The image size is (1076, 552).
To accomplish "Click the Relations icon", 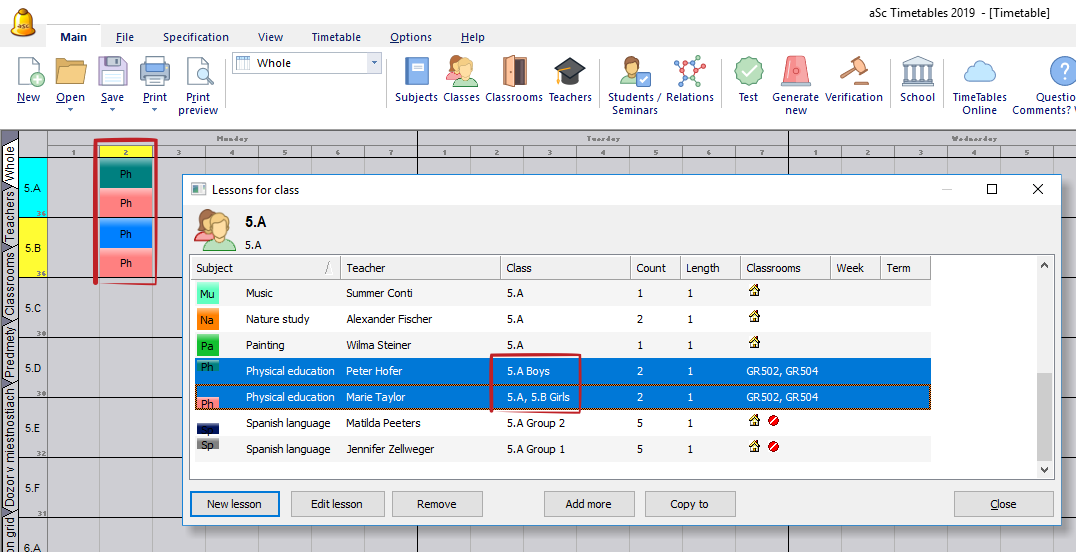I will [689, 73].
